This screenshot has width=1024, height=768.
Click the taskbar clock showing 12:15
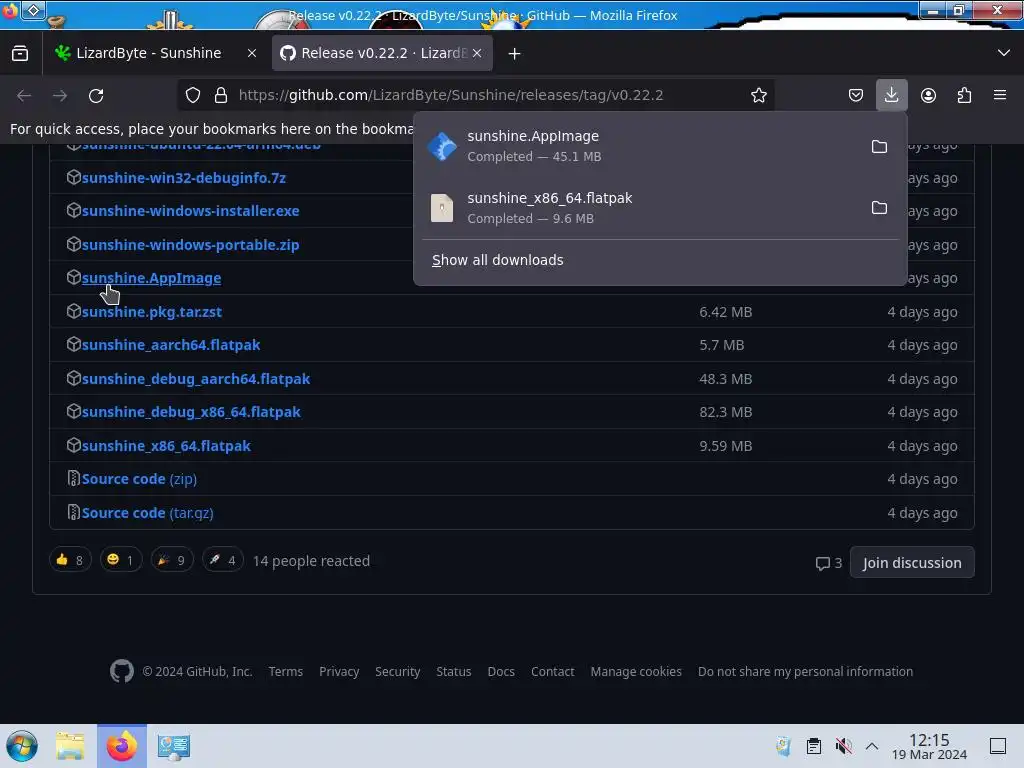pyautogui.click(x=929, y=746)
